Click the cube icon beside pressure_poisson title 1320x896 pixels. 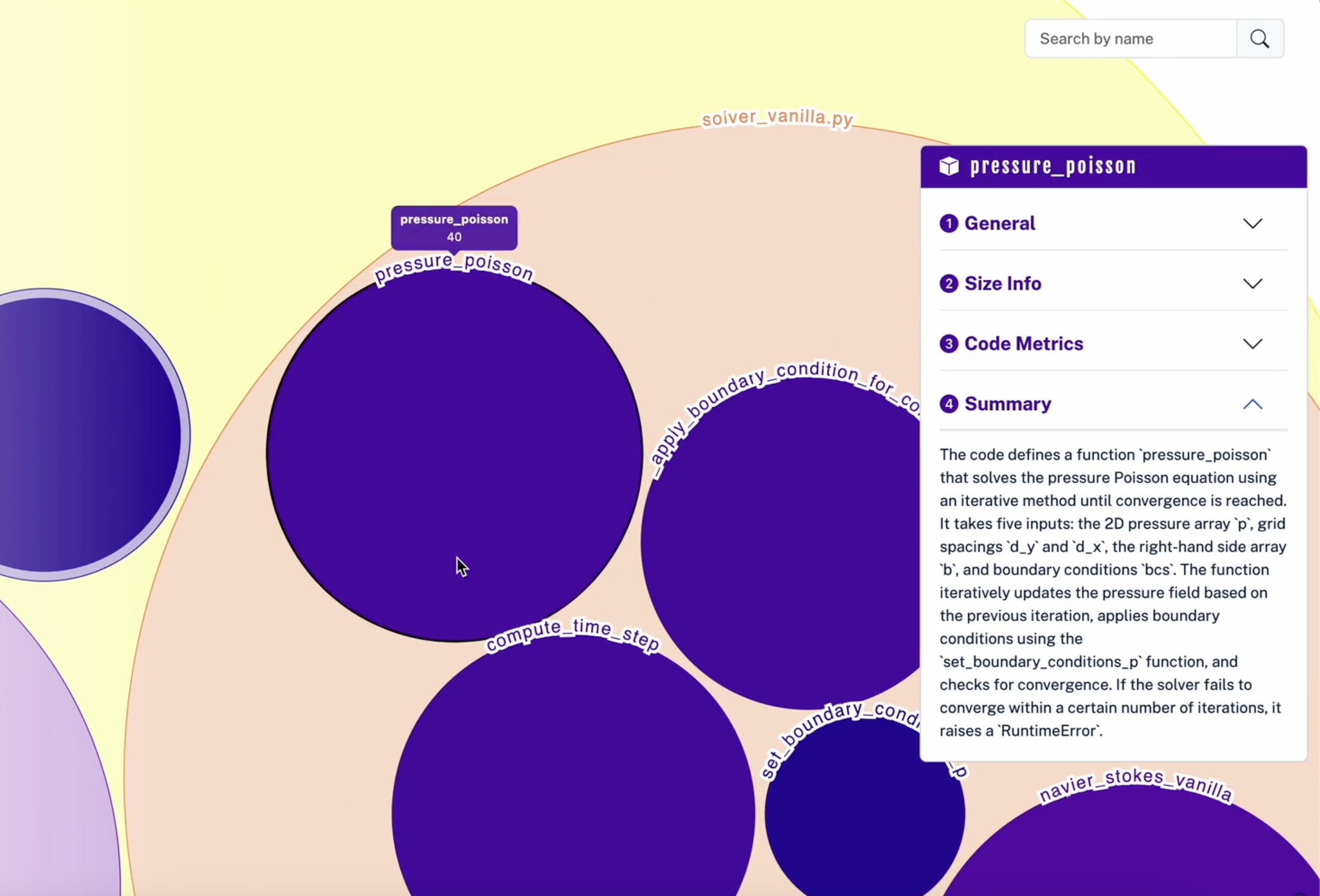click(949, 166)
